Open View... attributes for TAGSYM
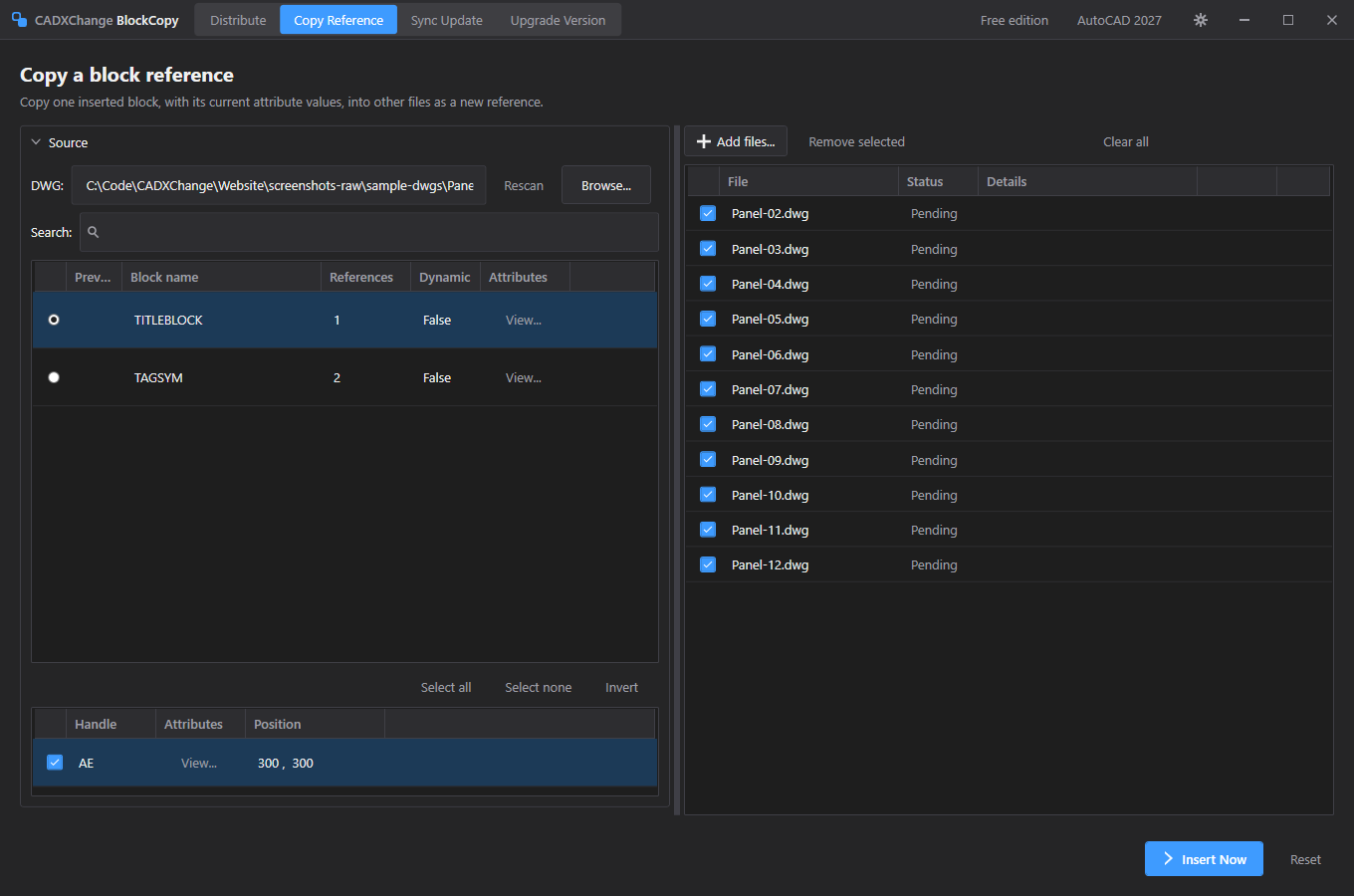 pos(524,377)
